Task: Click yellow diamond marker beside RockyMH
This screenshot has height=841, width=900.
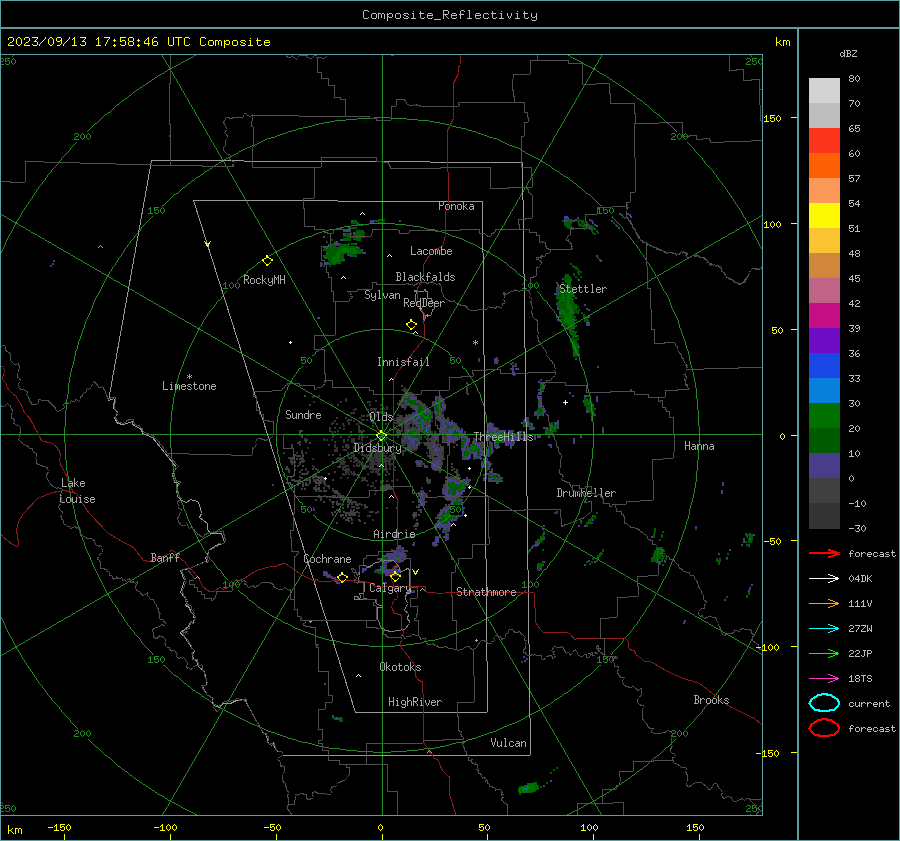Action: click(267, 261)
